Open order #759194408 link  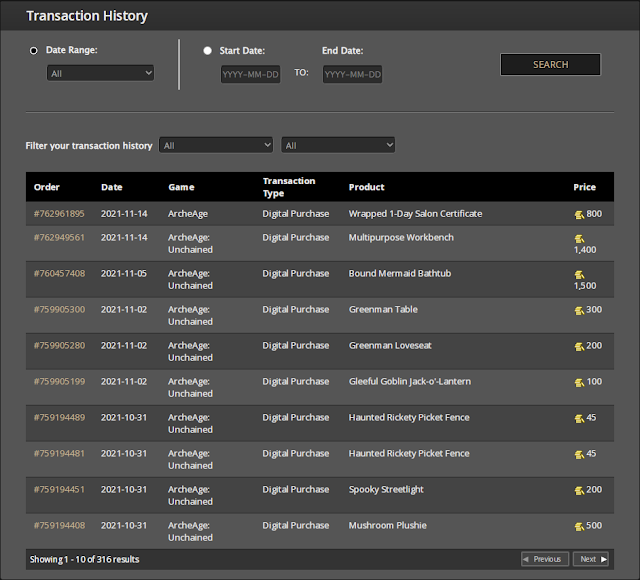[59, 526]
